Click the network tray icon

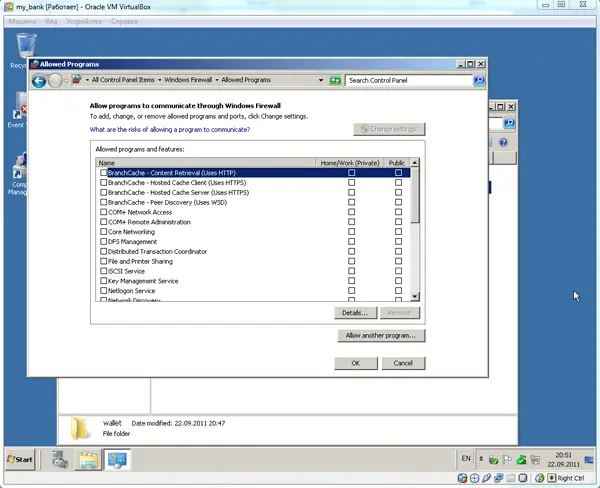pyautogui.click(x=535, y=459)
